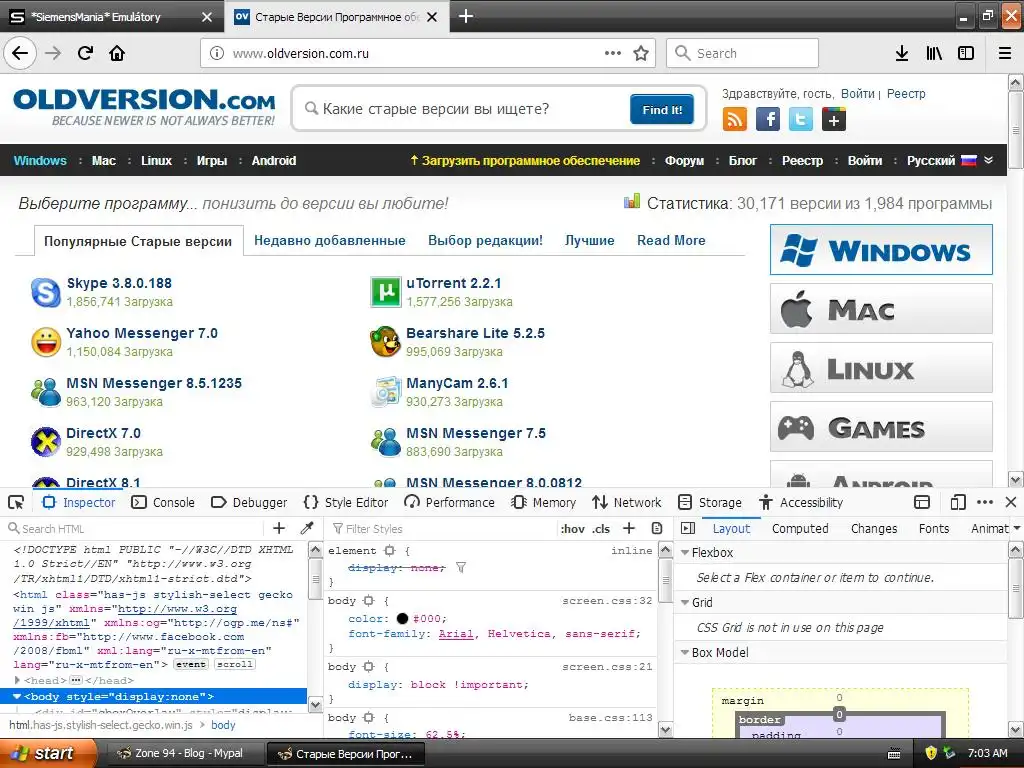Click the scroll badge on html node

234,664
